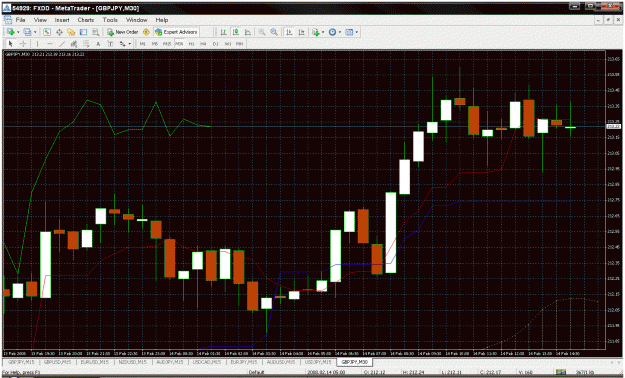Click the Profiles toolbar icon
Viewport: 625px width, 378px height.
(27, 32)
